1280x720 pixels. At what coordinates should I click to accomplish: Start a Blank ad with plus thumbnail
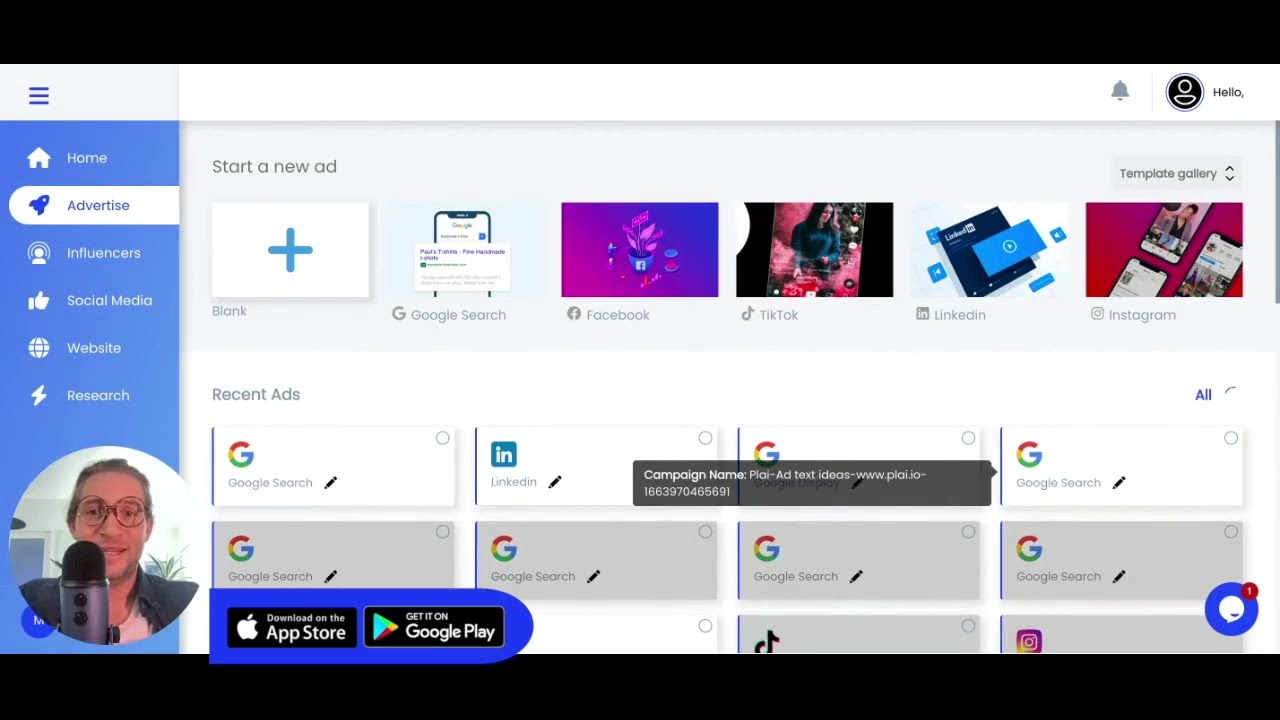click(x=290, y=250)
